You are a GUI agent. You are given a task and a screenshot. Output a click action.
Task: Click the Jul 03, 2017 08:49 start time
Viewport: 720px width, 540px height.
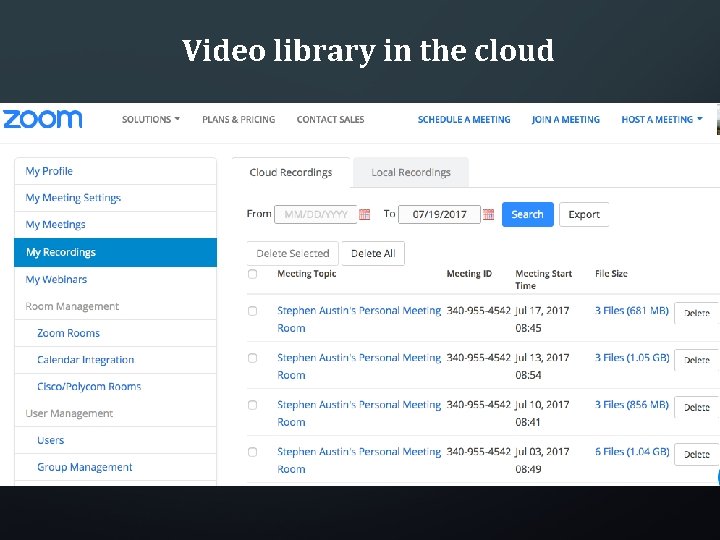542,460
